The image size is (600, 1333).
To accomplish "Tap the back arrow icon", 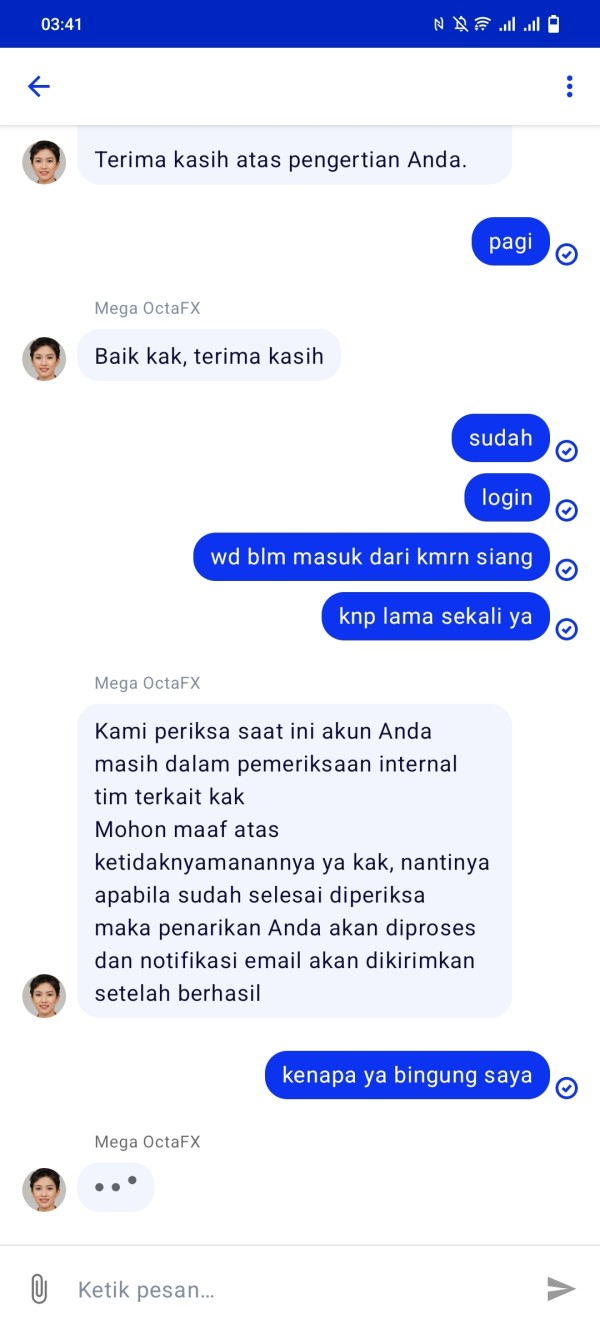I will point(39,86).
